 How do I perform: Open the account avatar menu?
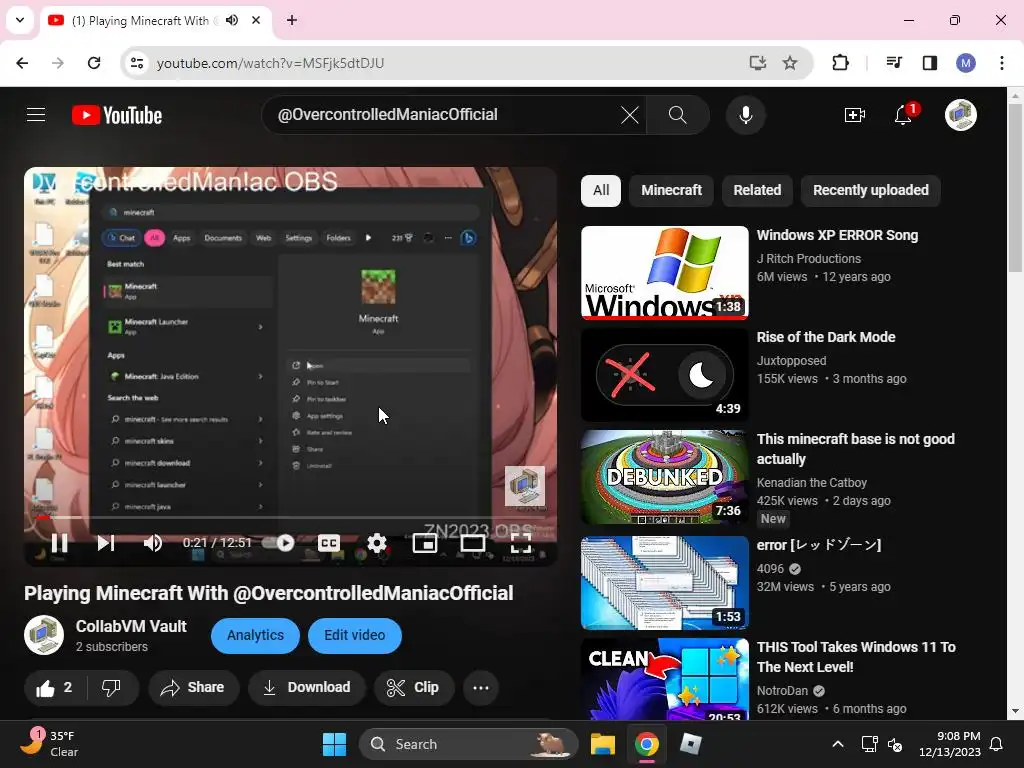(x=961, y=115)
